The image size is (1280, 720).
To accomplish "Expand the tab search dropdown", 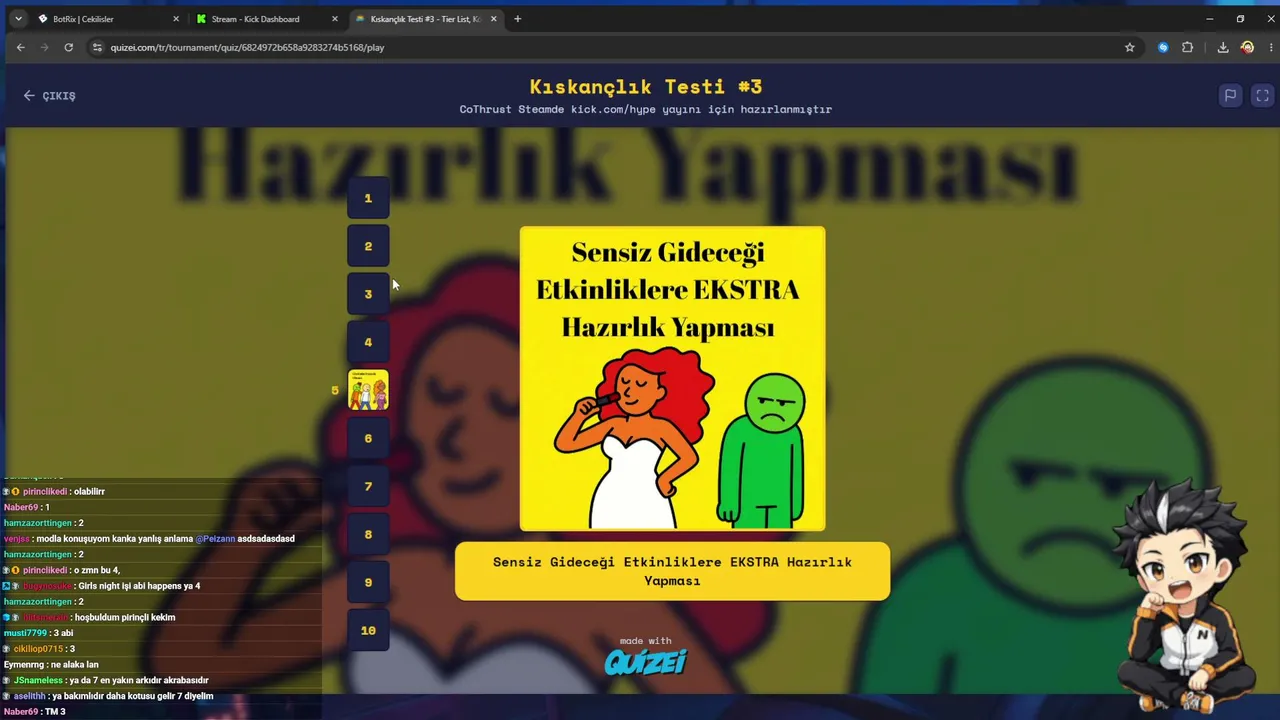I will [18, 19].
